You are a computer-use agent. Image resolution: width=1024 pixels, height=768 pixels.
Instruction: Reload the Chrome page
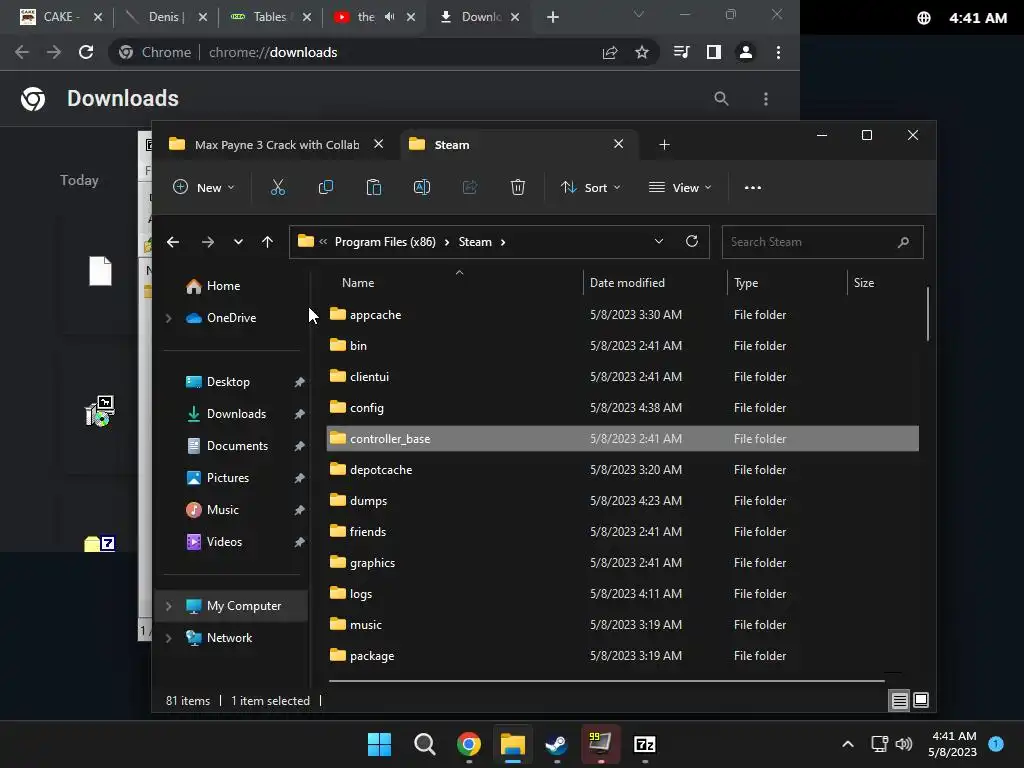pos(86,52)
